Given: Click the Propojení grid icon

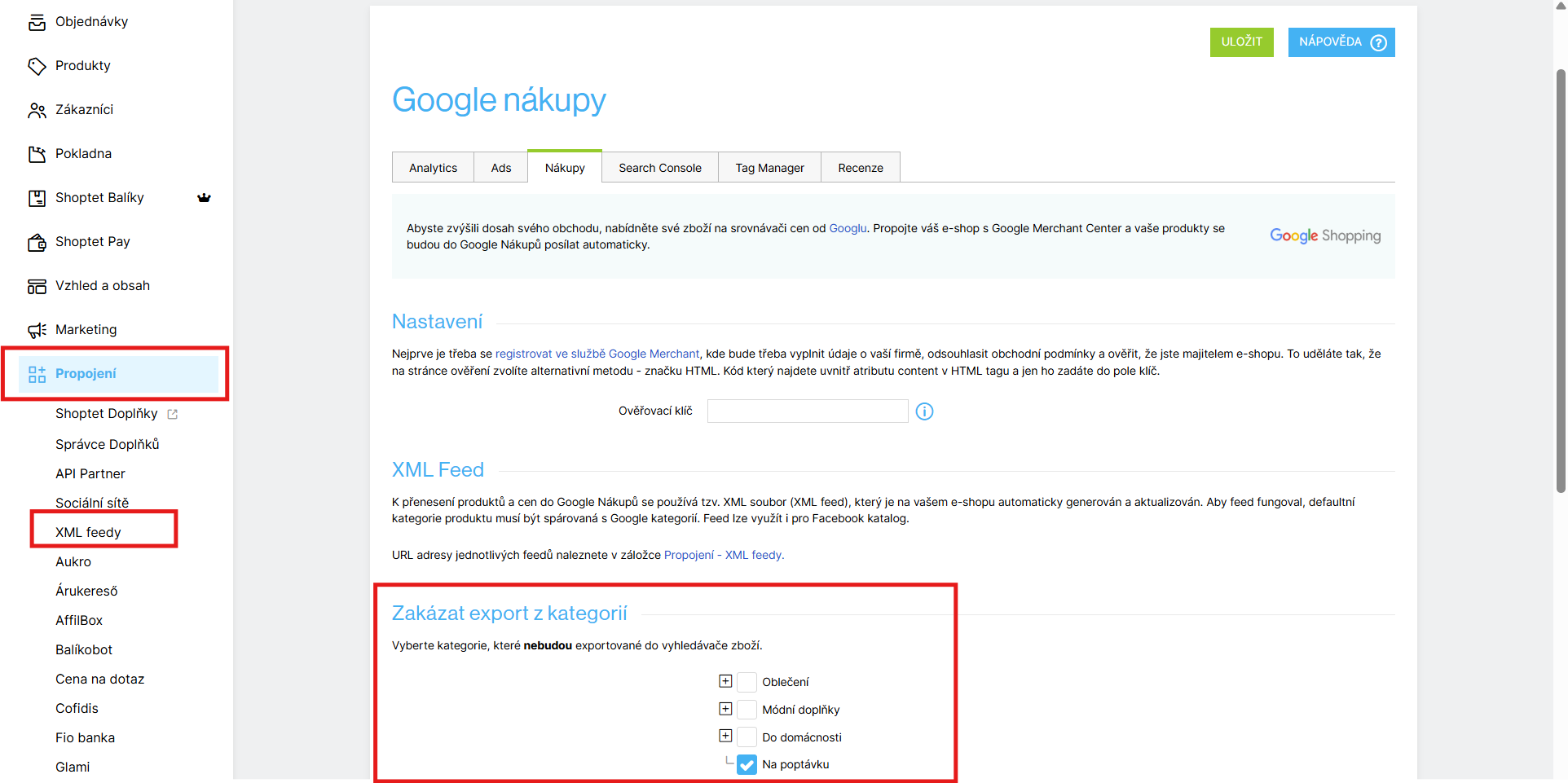Looking at the screenshot, I should click(x=37, y=374).
